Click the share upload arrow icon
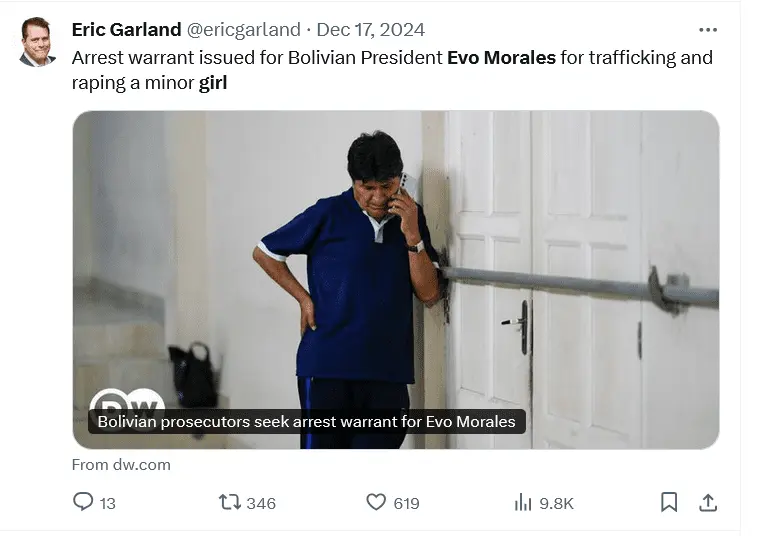 coord(708,502)
